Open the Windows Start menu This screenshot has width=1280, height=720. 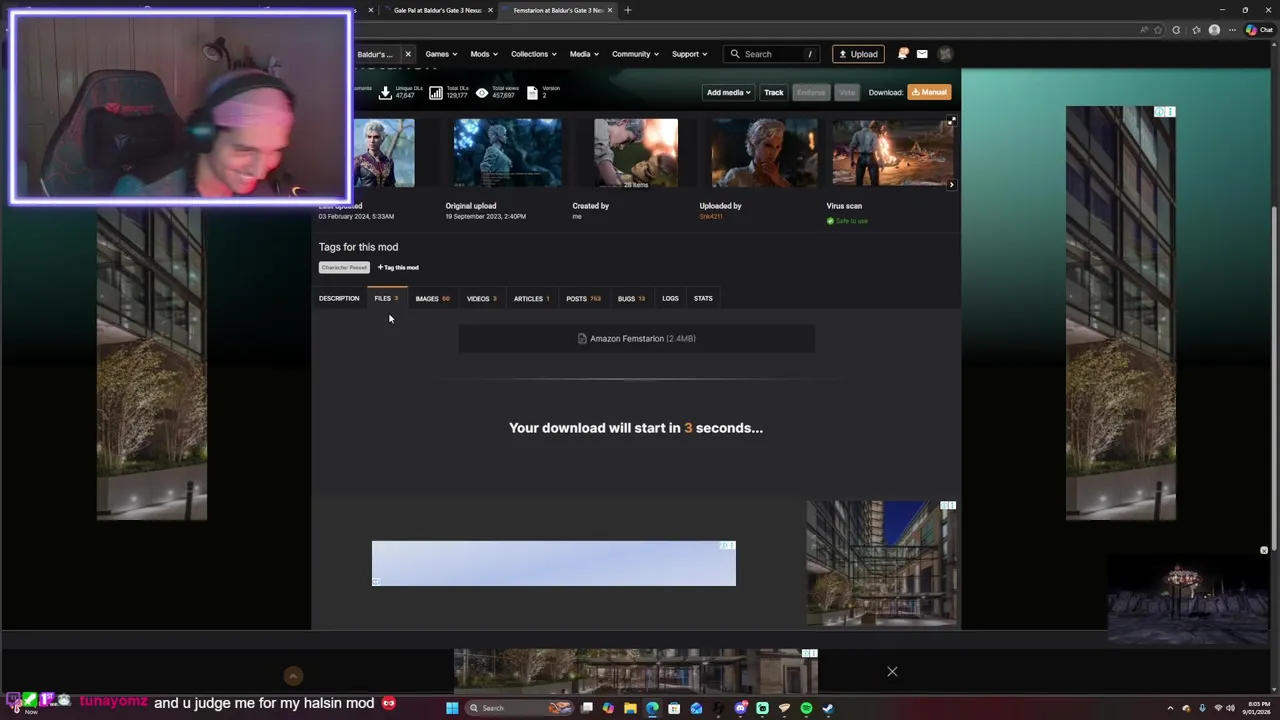[x=452, y=708]
